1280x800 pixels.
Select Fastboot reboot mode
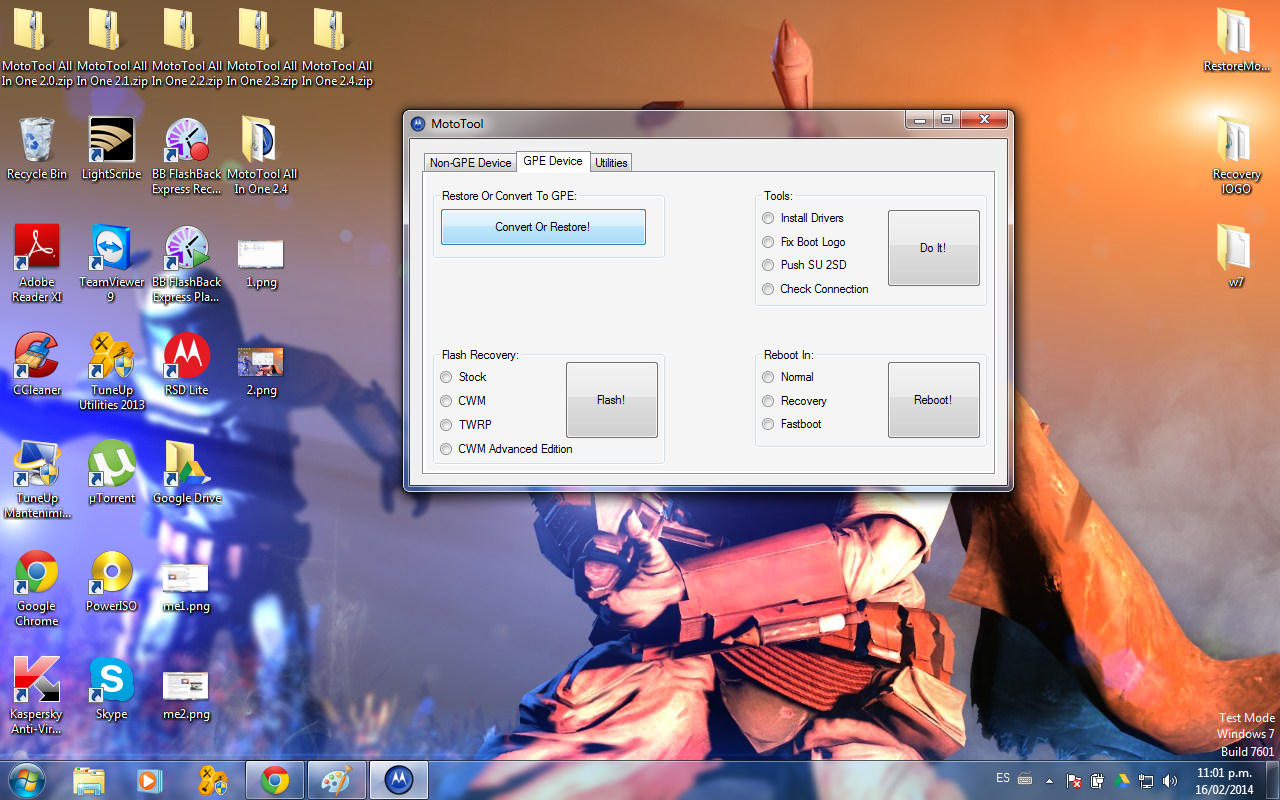coord(792,424)
